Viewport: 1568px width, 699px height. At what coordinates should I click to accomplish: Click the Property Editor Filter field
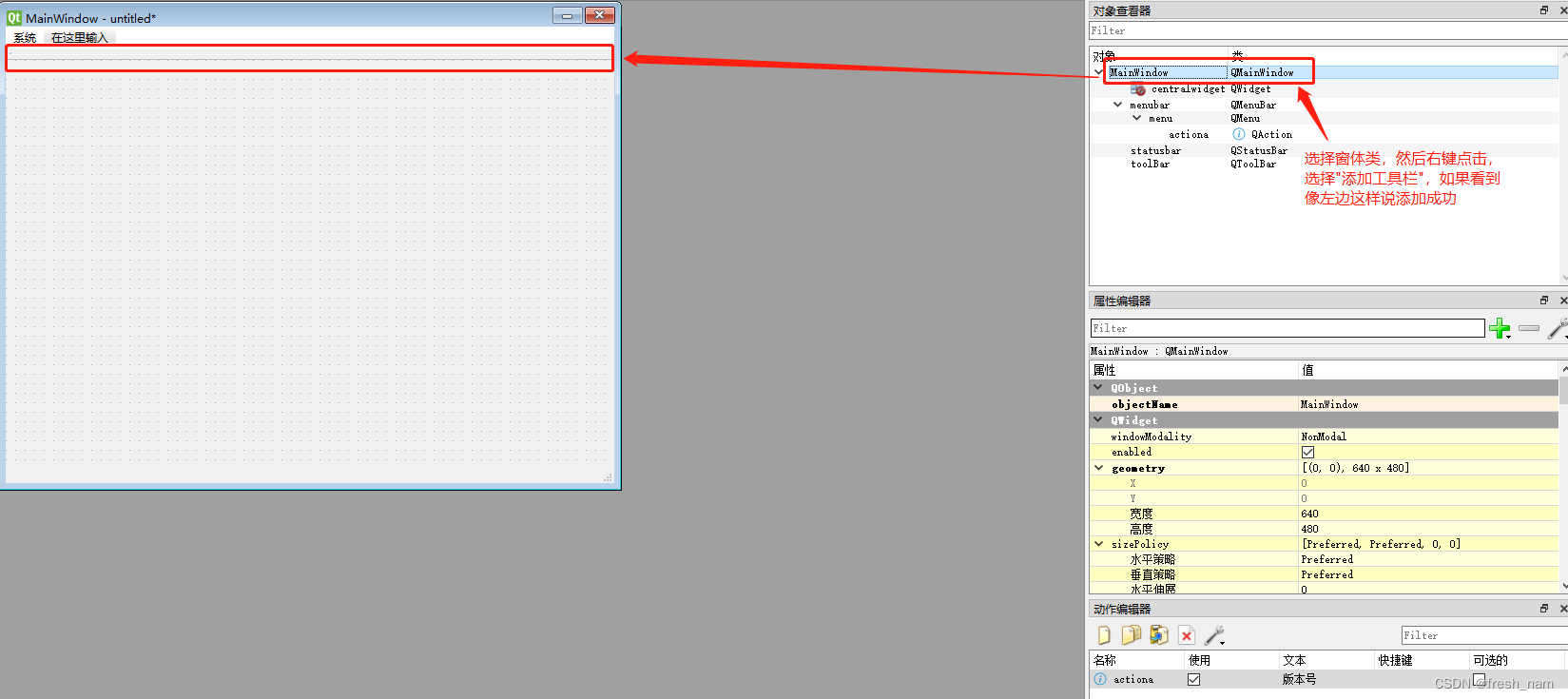[x=1287, y=328]
